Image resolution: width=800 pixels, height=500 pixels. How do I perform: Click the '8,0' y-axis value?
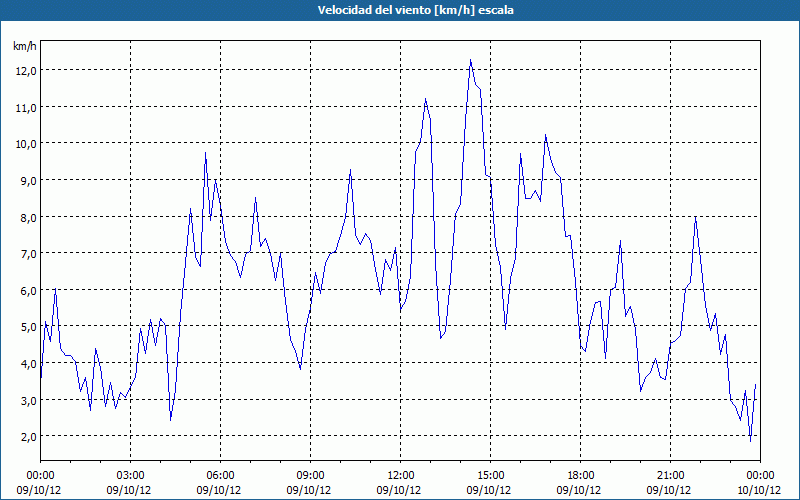(x=28, y=217)
